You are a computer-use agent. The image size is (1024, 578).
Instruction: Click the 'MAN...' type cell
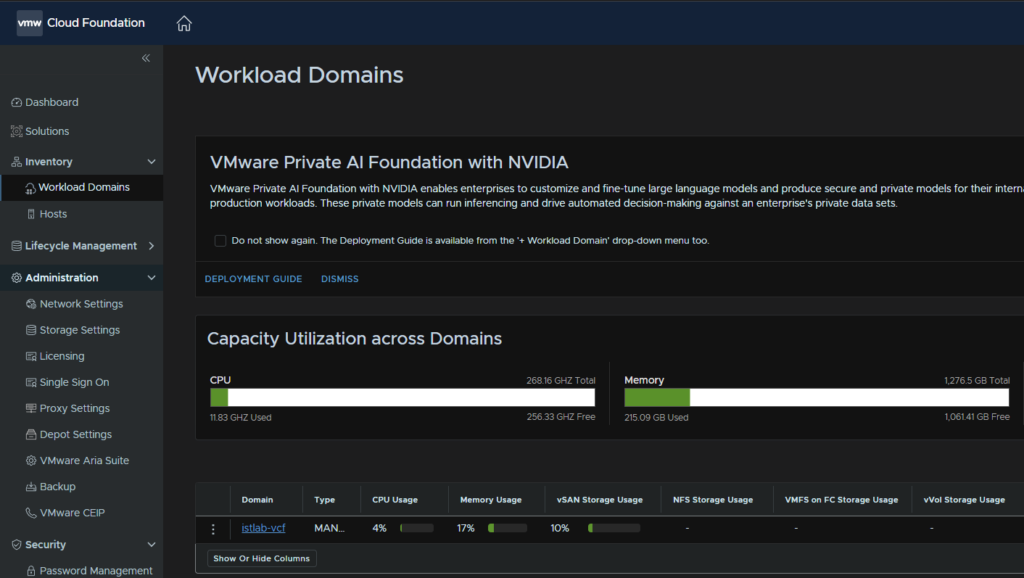(329, 528)
